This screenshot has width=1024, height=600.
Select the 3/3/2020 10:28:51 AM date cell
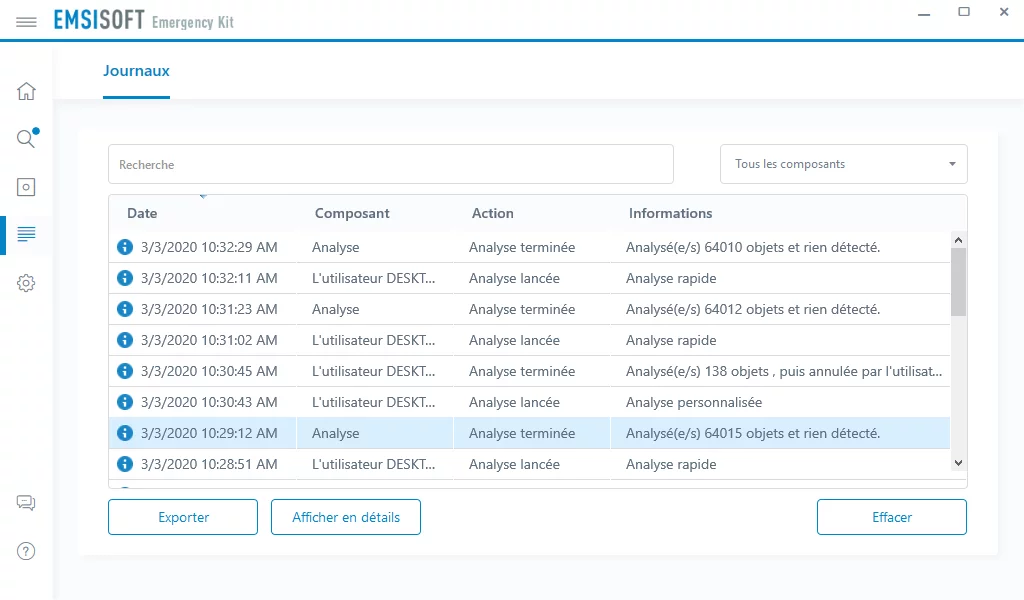click(209, 464)
